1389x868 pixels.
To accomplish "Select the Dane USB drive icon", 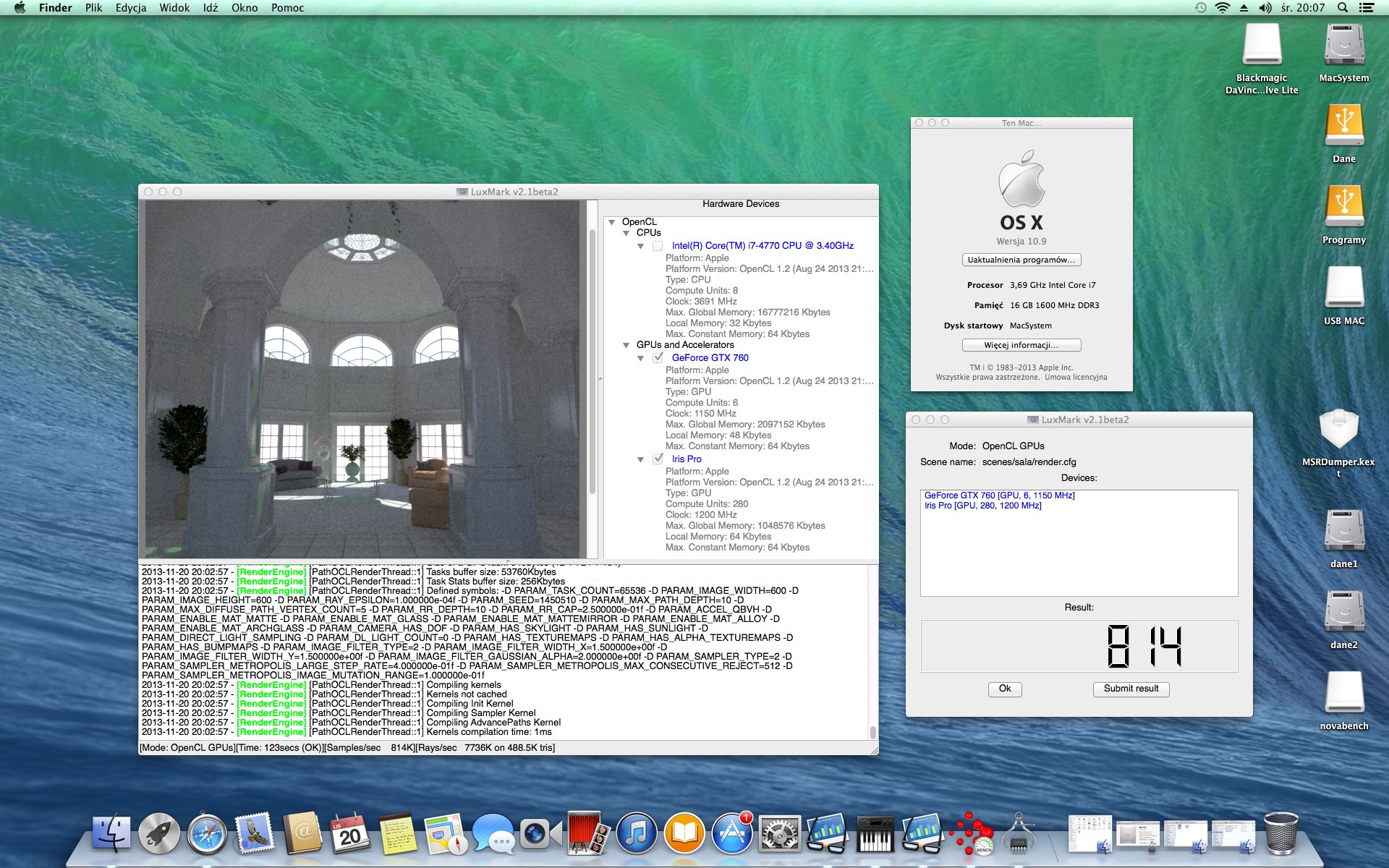I will [x=1344, y=134].
